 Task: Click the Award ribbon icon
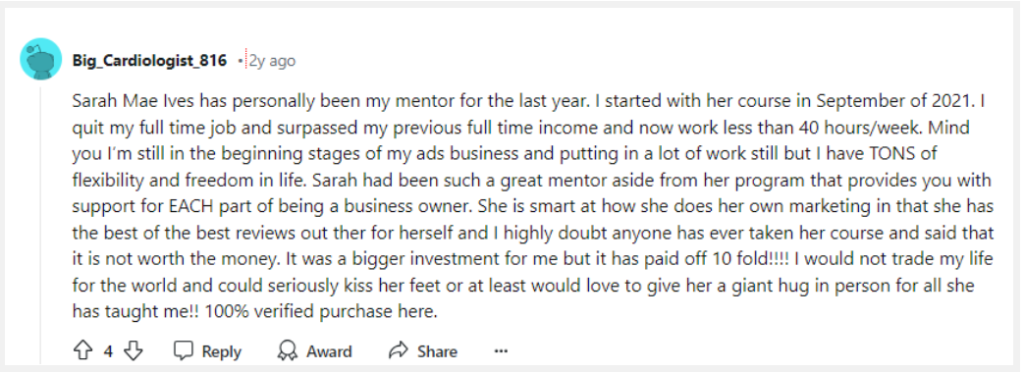tap(288, 351)
